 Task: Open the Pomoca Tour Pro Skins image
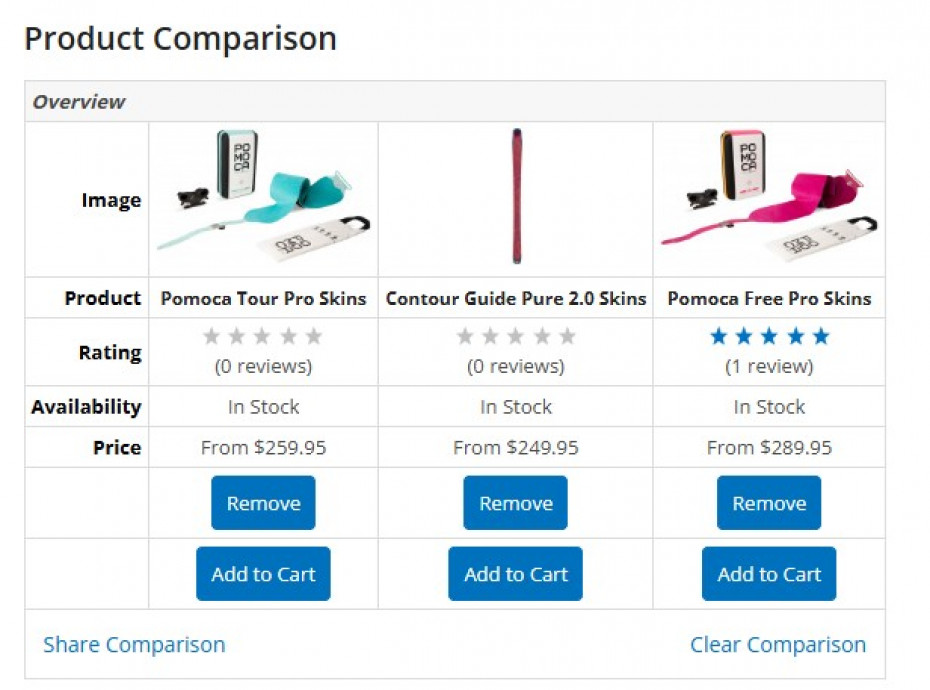[x=263, y=199]
